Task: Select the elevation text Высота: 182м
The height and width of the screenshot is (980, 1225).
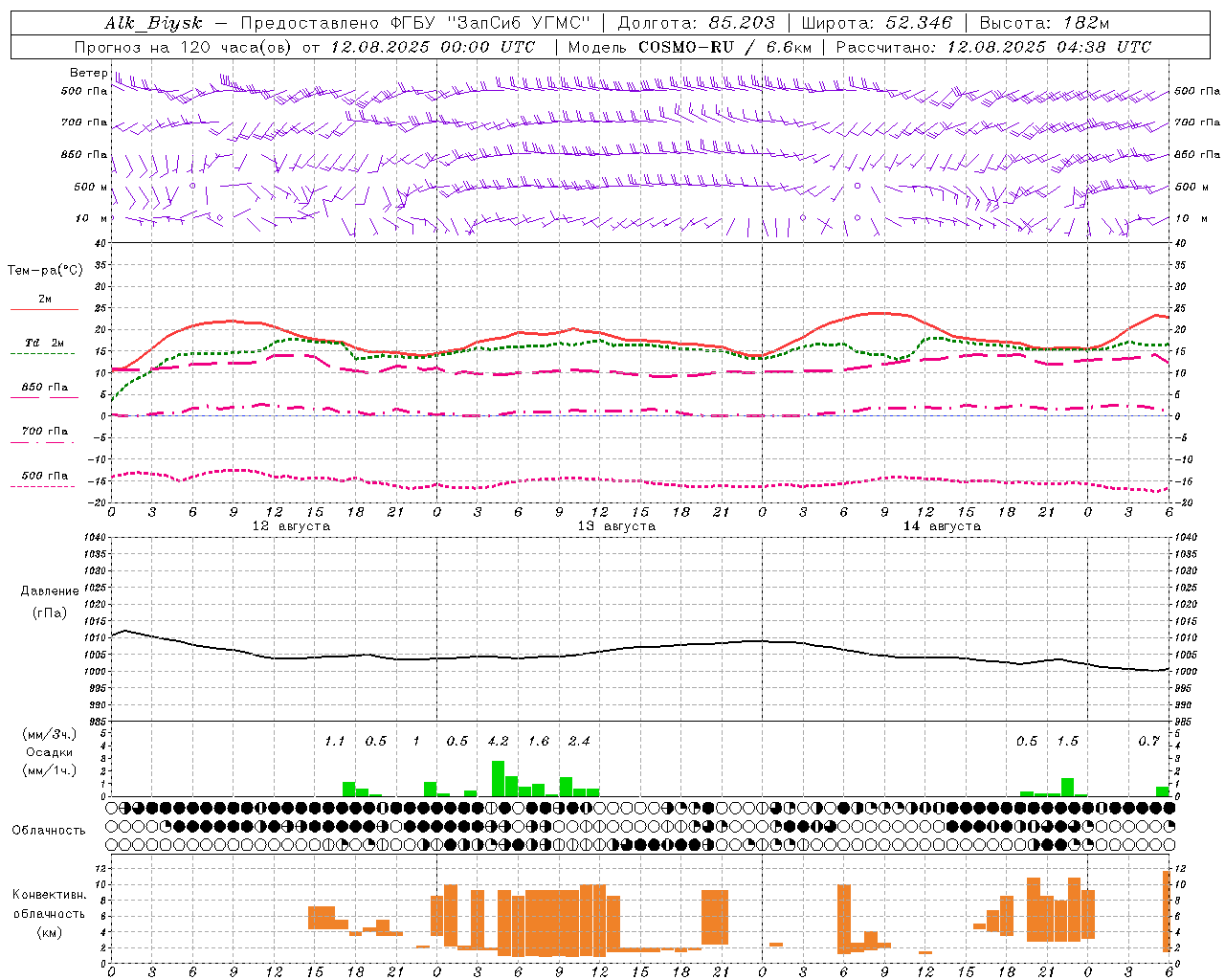Action: click(x=1044, y=23)
